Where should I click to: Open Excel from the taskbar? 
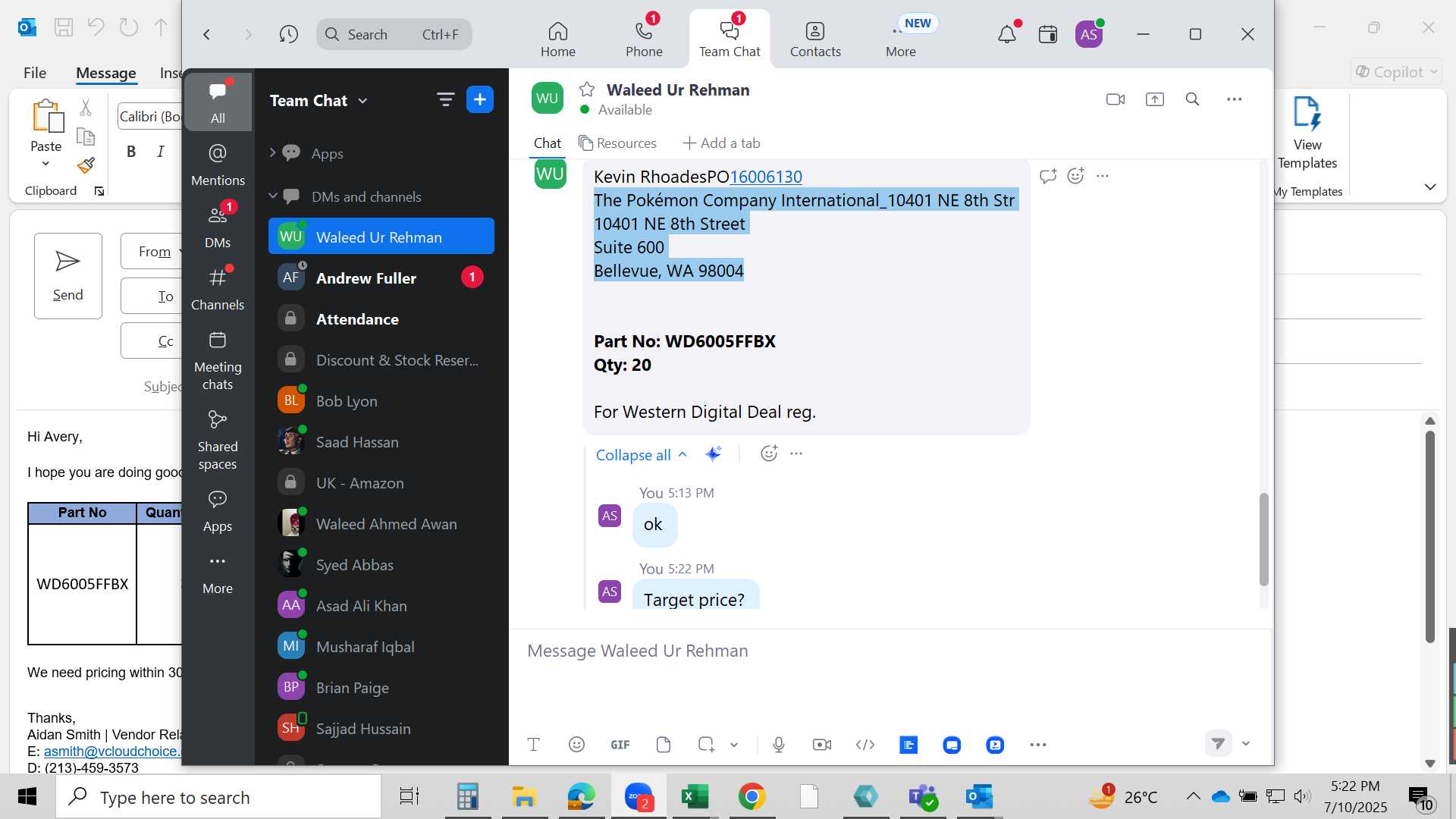pos(695,797)
